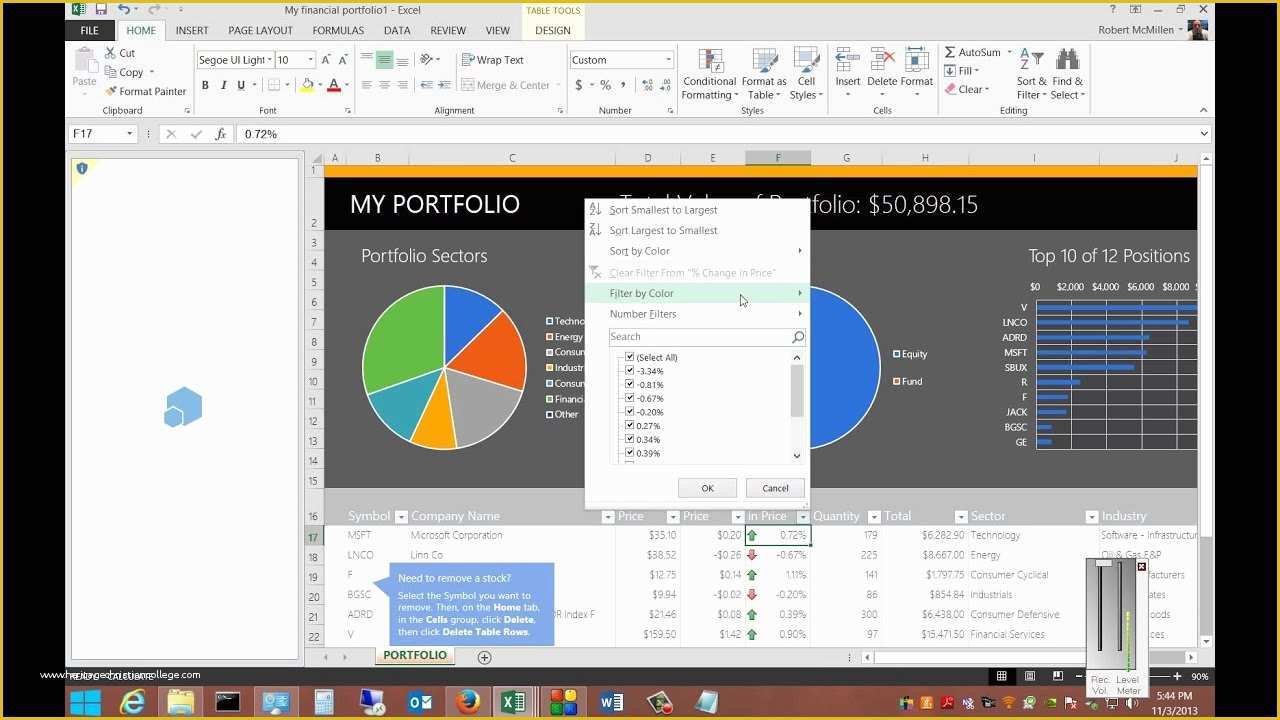Click Wrap Text
Viewport: 1280px width, 720px height.
(492, 60)
